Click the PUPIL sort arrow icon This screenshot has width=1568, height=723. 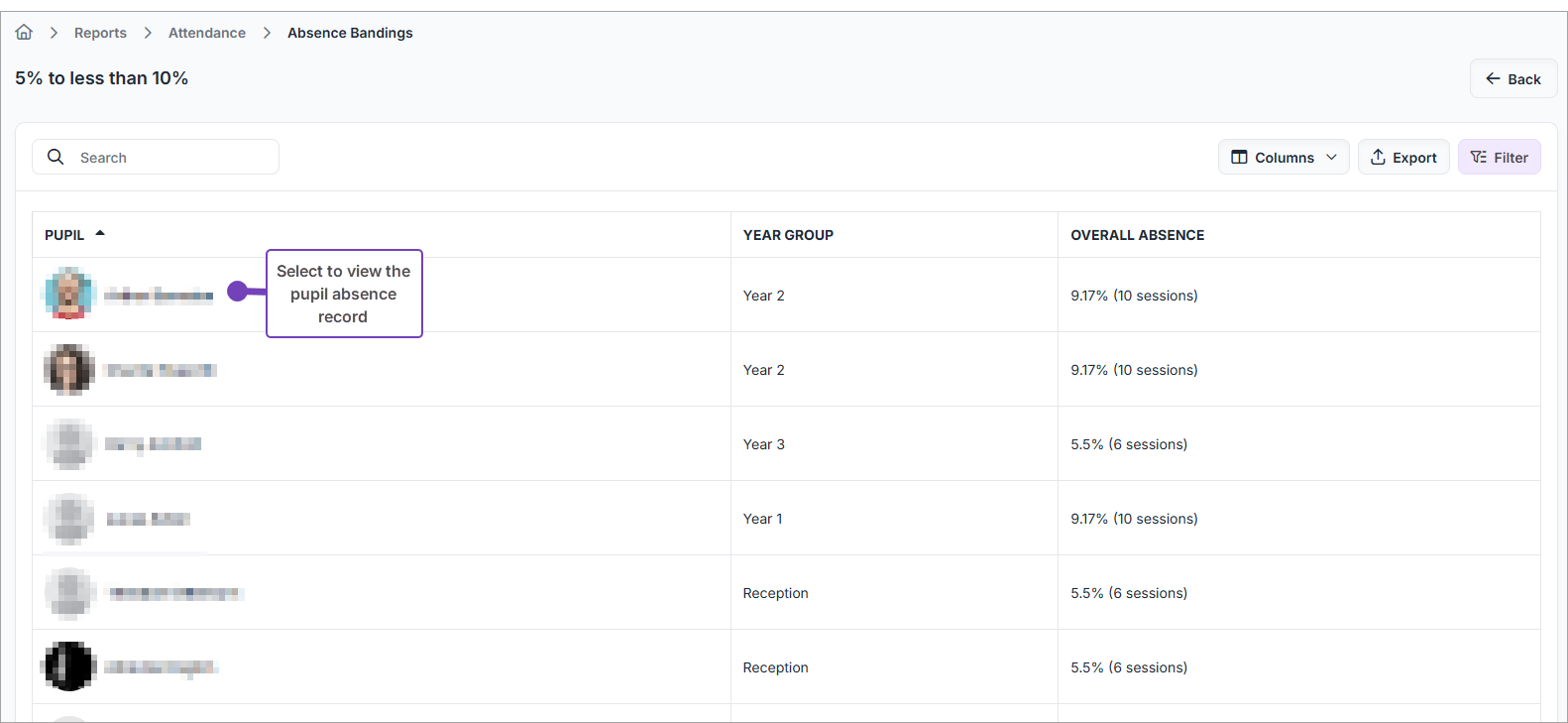tap(100, 234)
